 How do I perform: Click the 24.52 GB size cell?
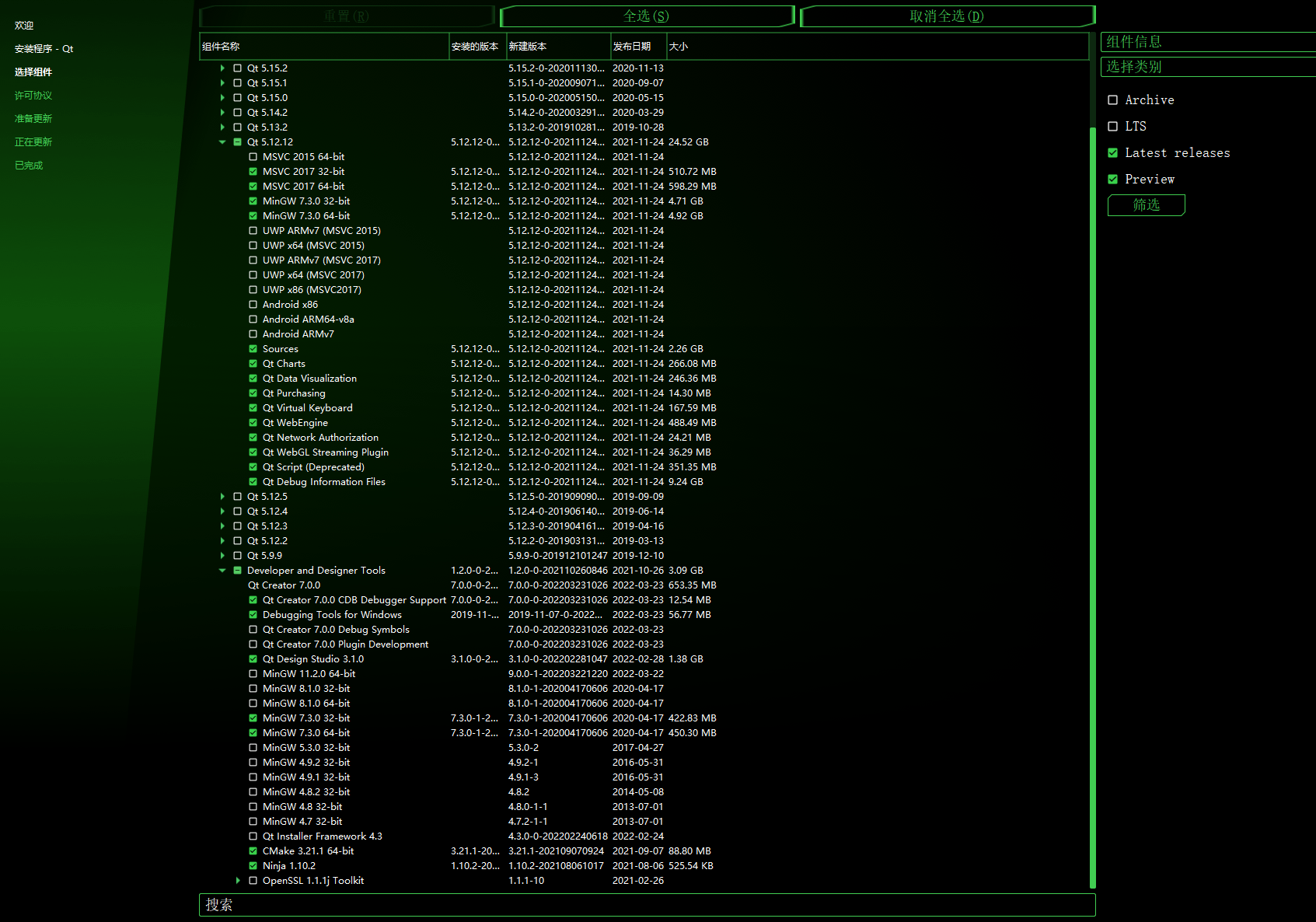point(689,142)
